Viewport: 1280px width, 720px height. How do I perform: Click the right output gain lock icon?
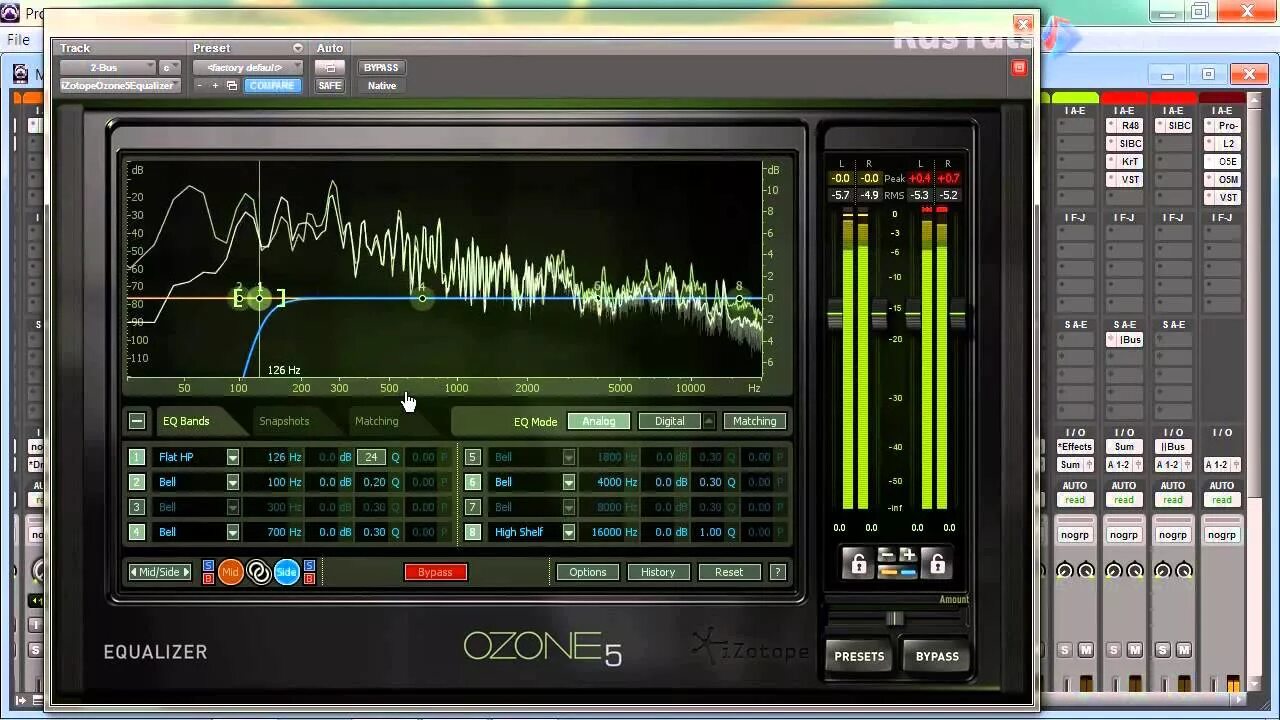[937, 564]
